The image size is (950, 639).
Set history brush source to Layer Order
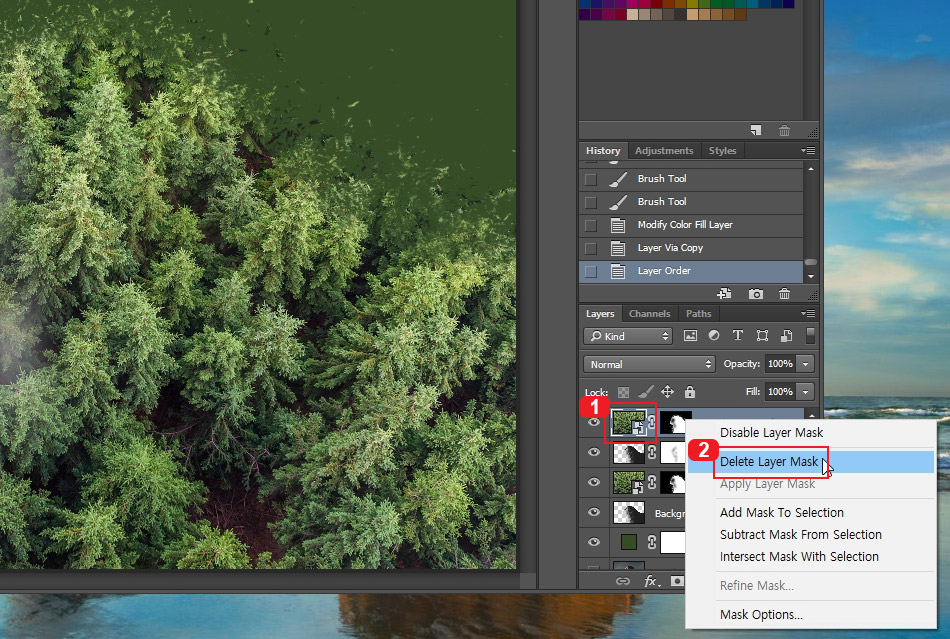click(591, 271)
